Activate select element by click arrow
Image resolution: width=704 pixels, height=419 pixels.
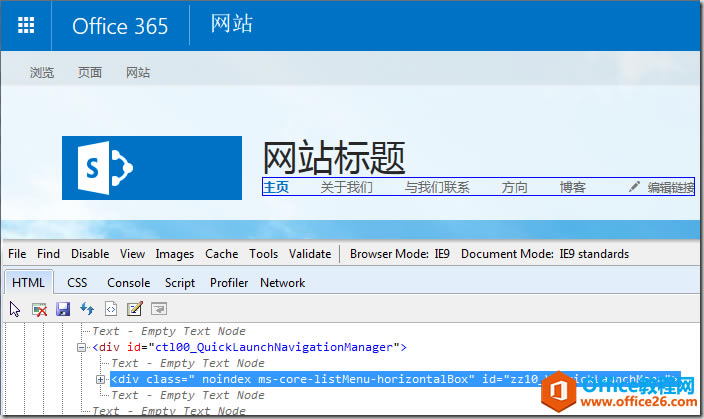[x=15, y=309]
